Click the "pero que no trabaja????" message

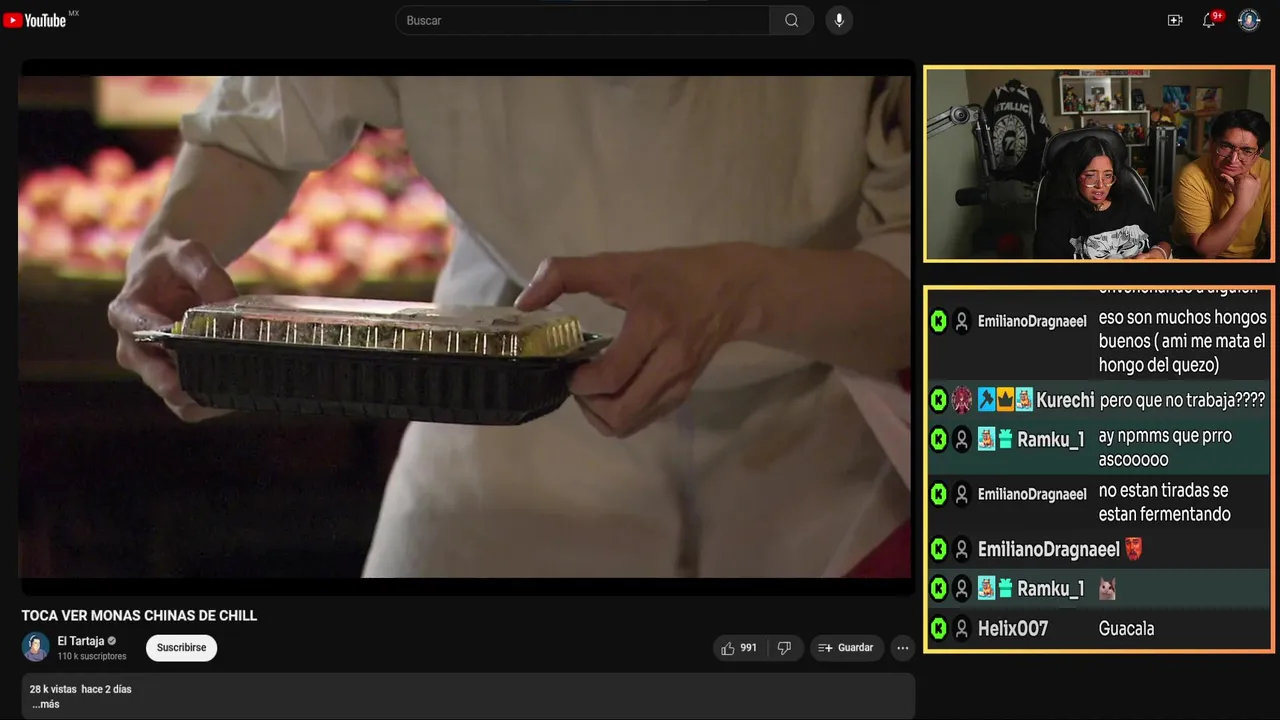pos(1182,400)
